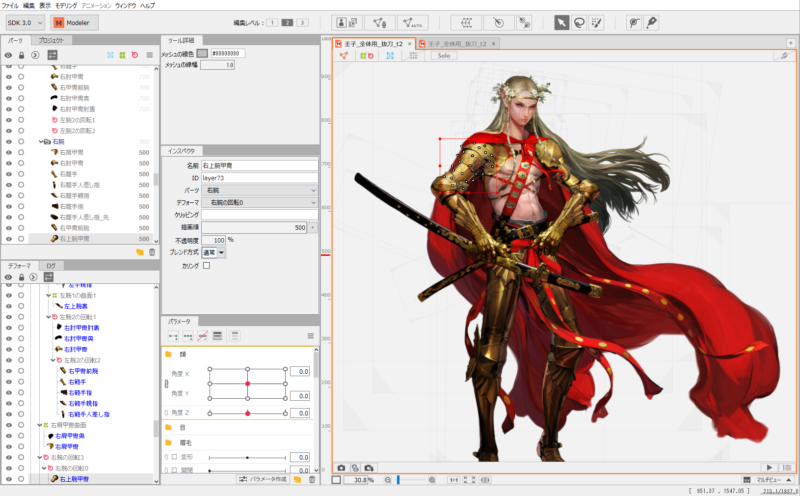
Task: Switch to the プロジェクト tab
Action: (52, 40)
